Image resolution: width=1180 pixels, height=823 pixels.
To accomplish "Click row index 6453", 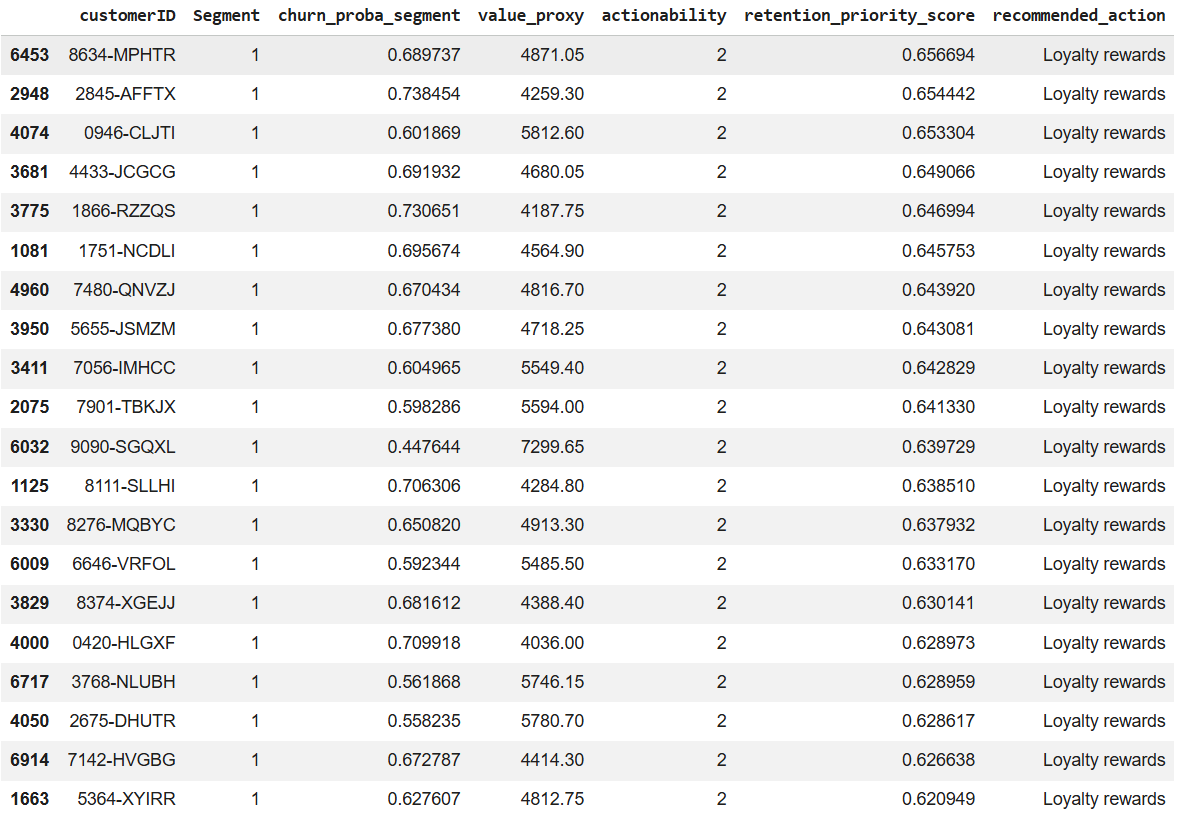I will point(28,55).
